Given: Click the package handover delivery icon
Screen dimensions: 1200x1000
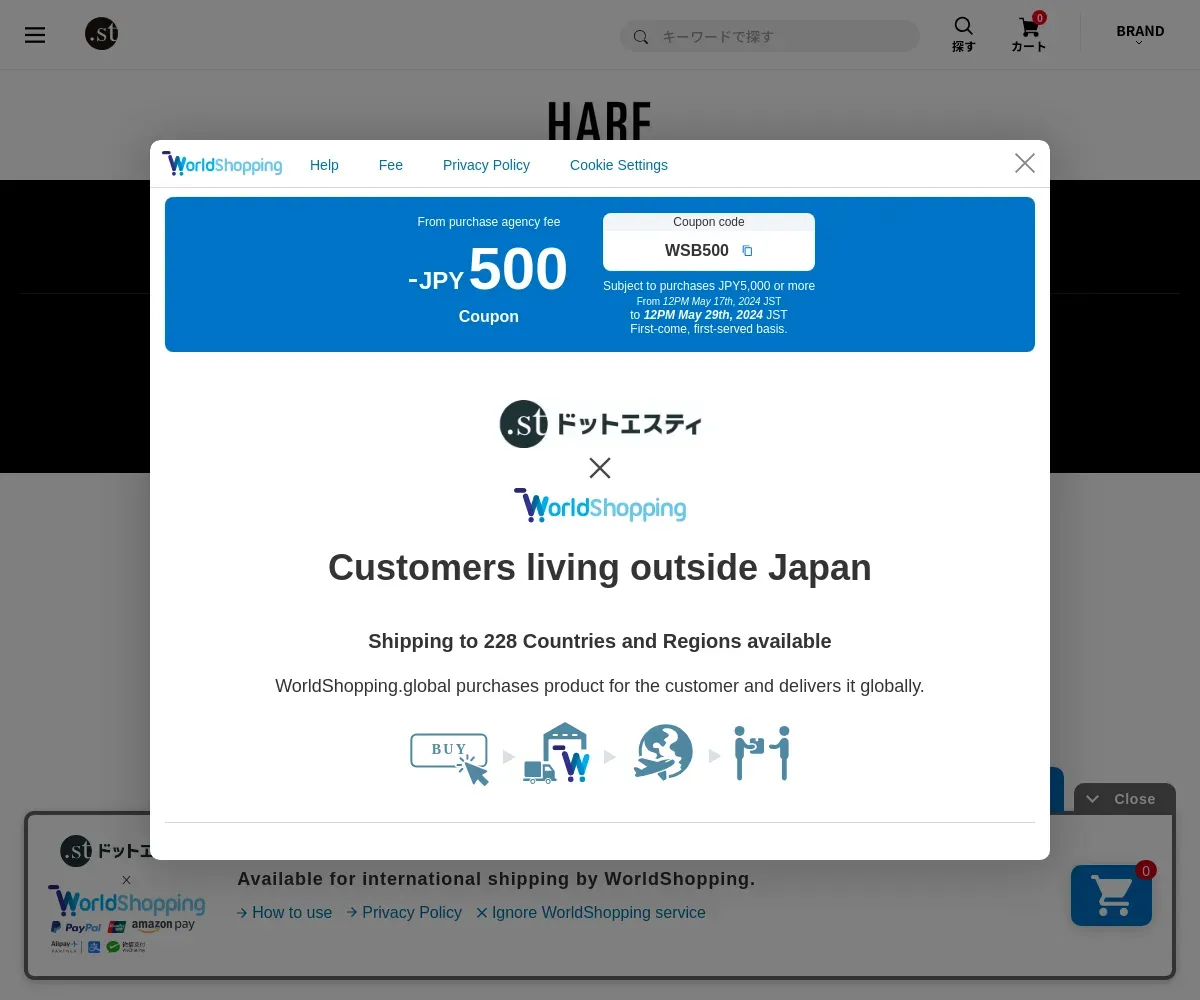Looking at the screenshot, I should [x=762, y=753].
